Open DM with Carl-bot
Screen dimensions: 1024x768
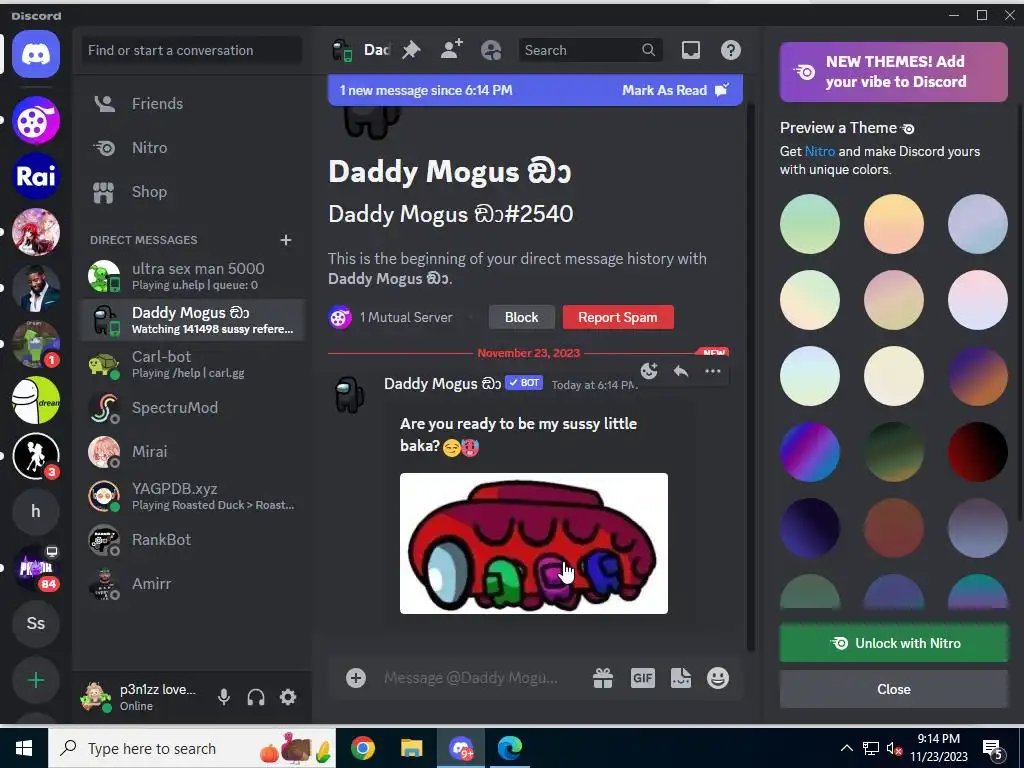(192, 364)
